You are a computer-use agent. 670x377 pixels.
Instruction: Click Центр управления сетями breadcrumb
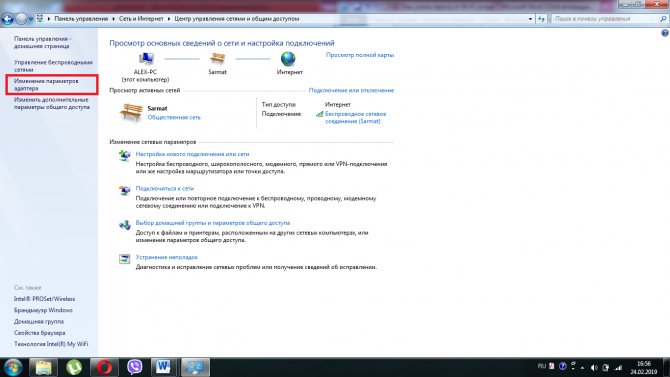click(237, 19)
